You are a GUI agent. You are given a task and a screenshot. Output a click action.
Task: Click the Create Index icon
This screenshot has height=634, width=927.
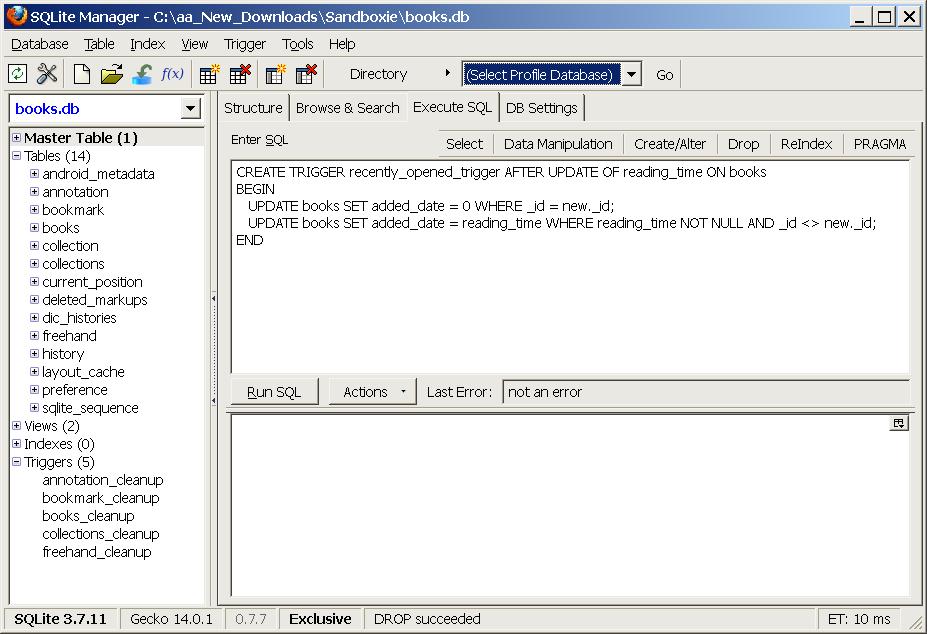[275, 75]
